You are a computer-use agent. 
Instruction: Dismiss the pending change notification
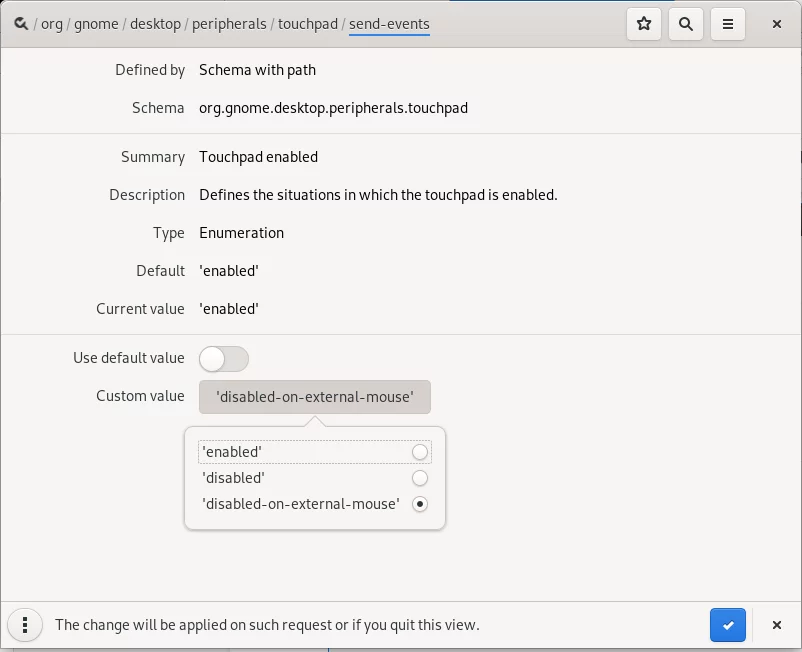[776, 625]
